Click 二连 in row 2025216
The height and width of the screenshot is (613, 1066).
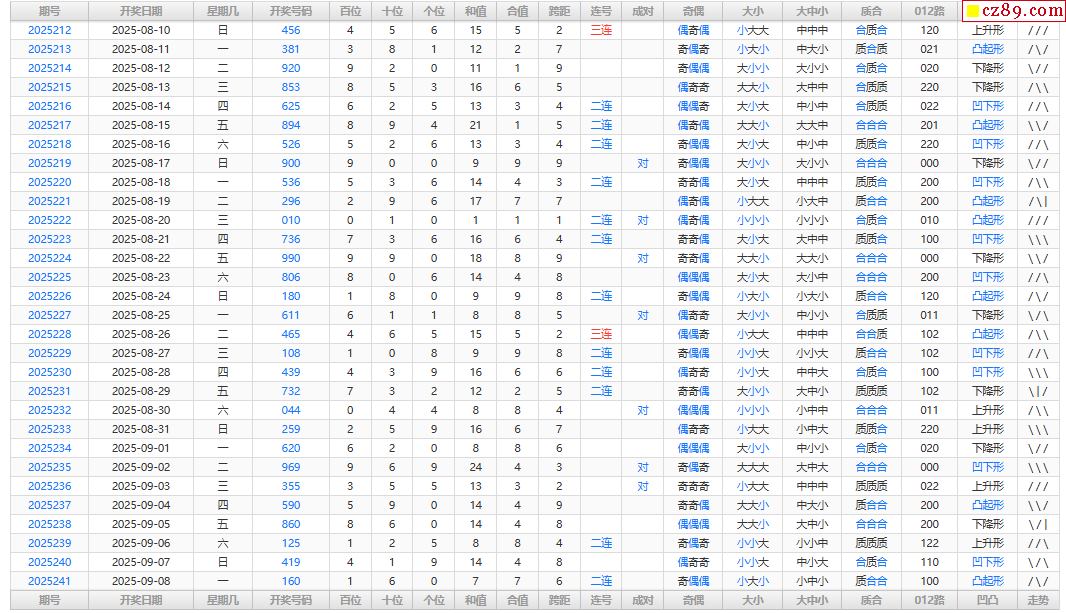[601, 106]
